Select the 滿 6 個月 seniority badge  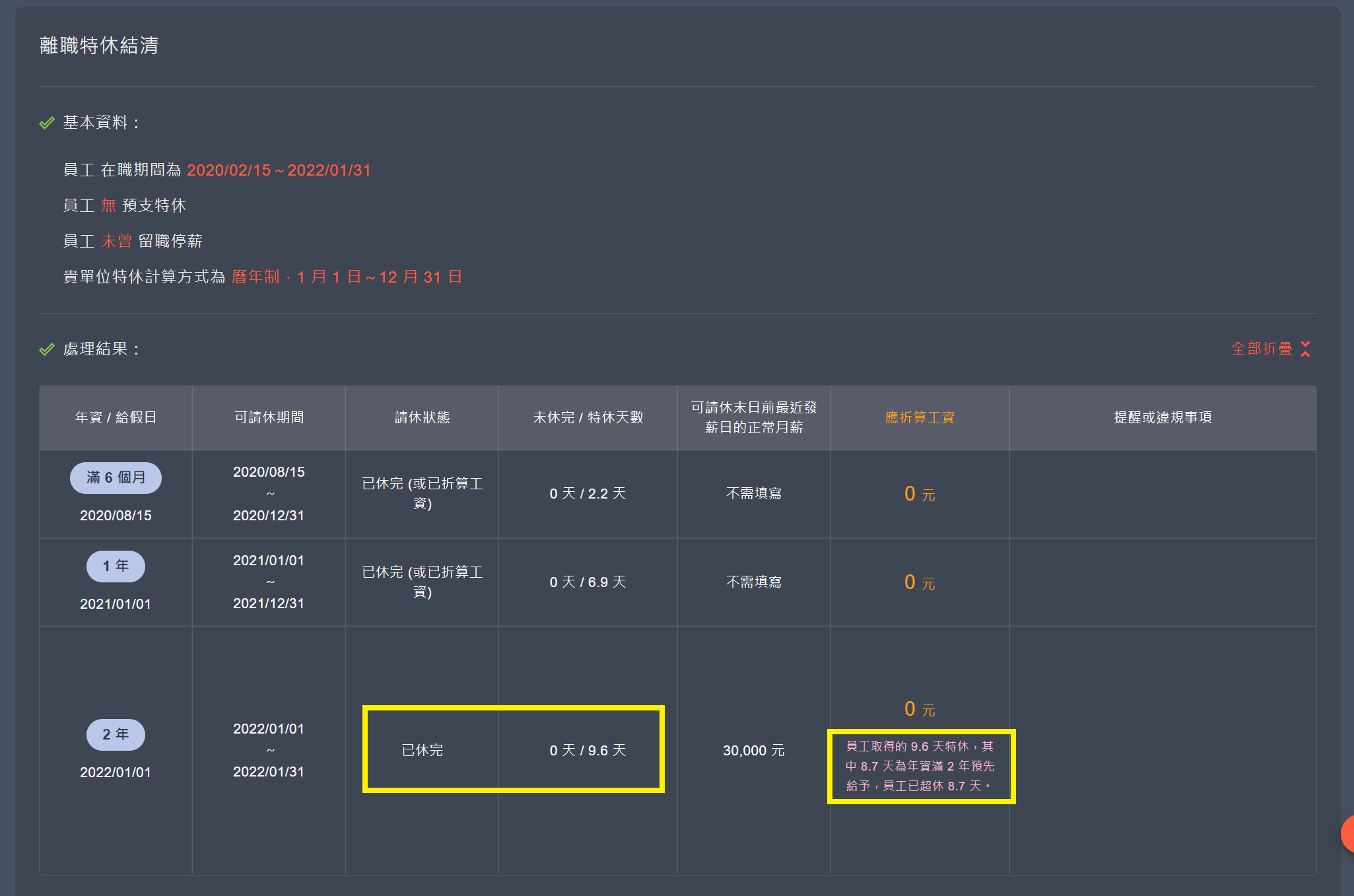click(116, 477)
